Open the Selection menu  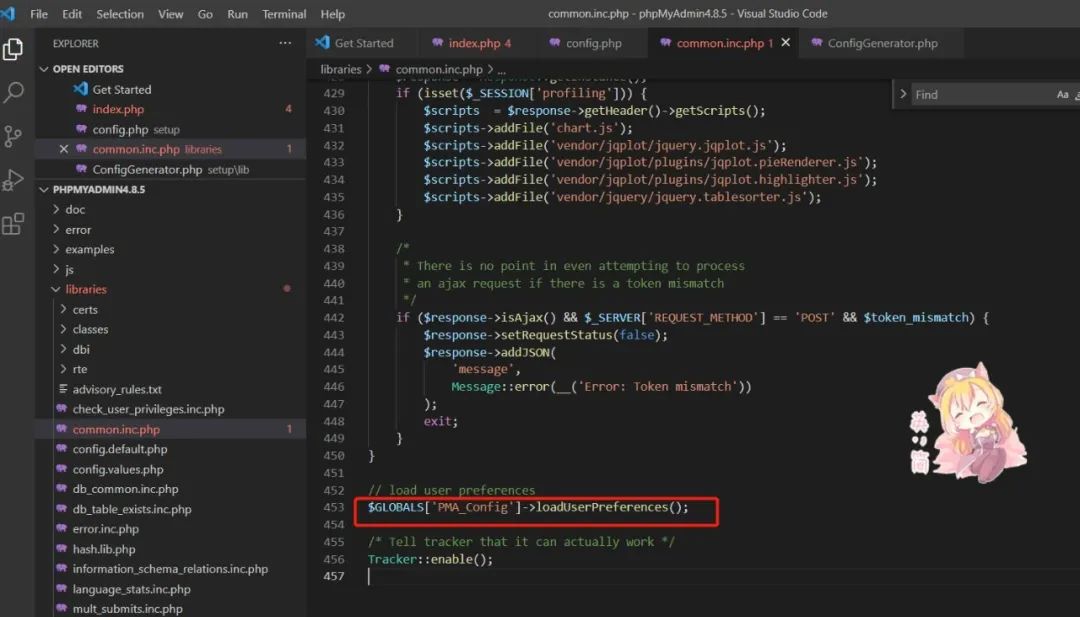[x=120, y=14]
